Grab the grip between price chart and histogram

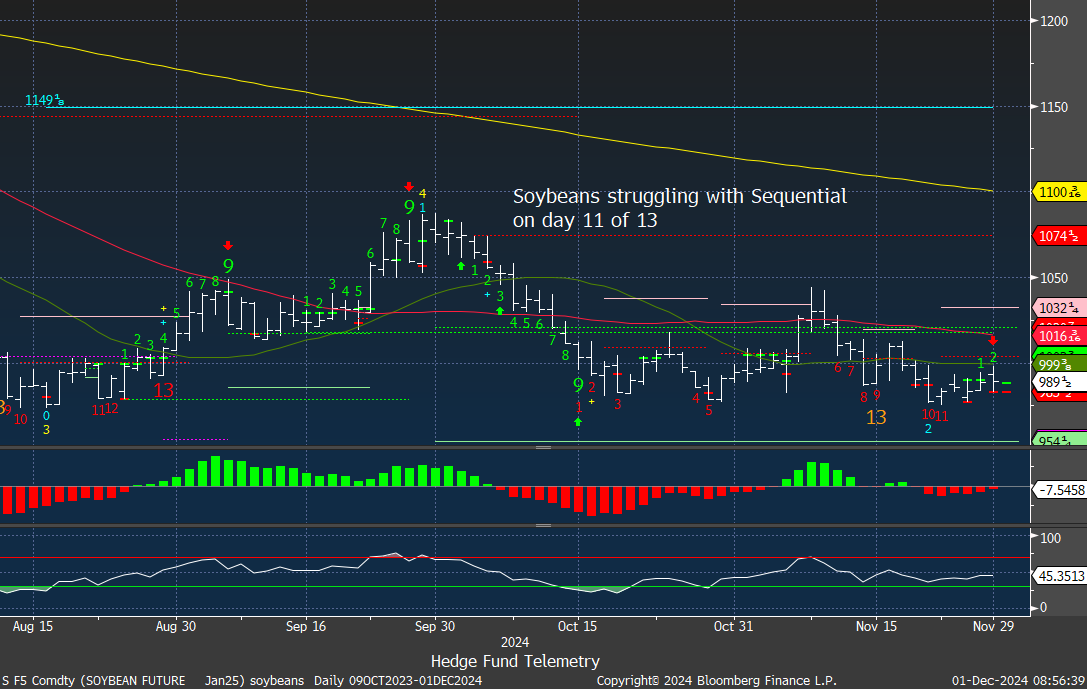click(x=544, y=448)
